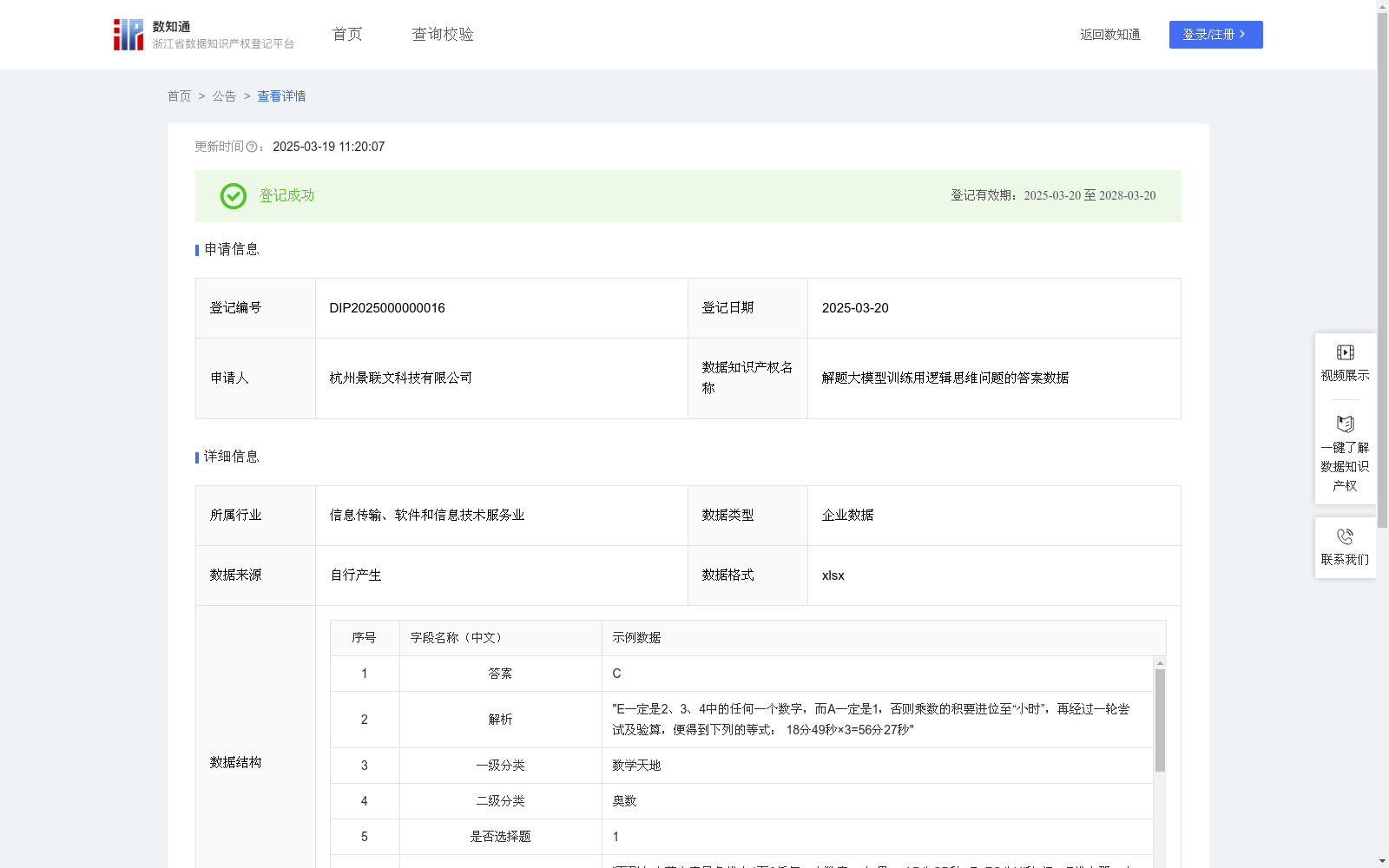Click data source value 自行产生
Image resolution: width=1389 pixels, height=868 pixels.
(x=355, y=575)
